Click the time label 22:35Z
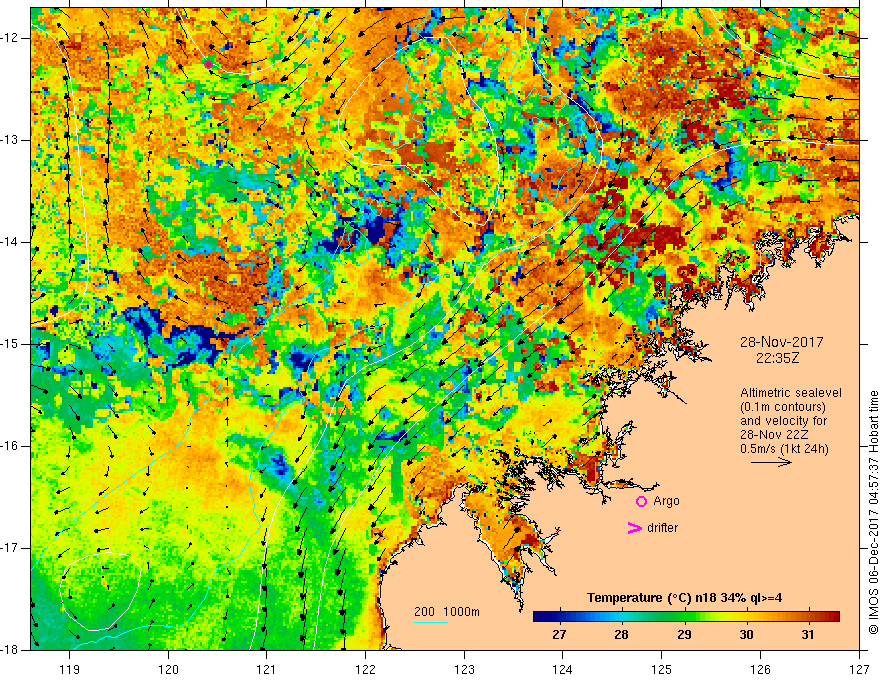This screenshot has height=680, width=880. coord(777,358)
